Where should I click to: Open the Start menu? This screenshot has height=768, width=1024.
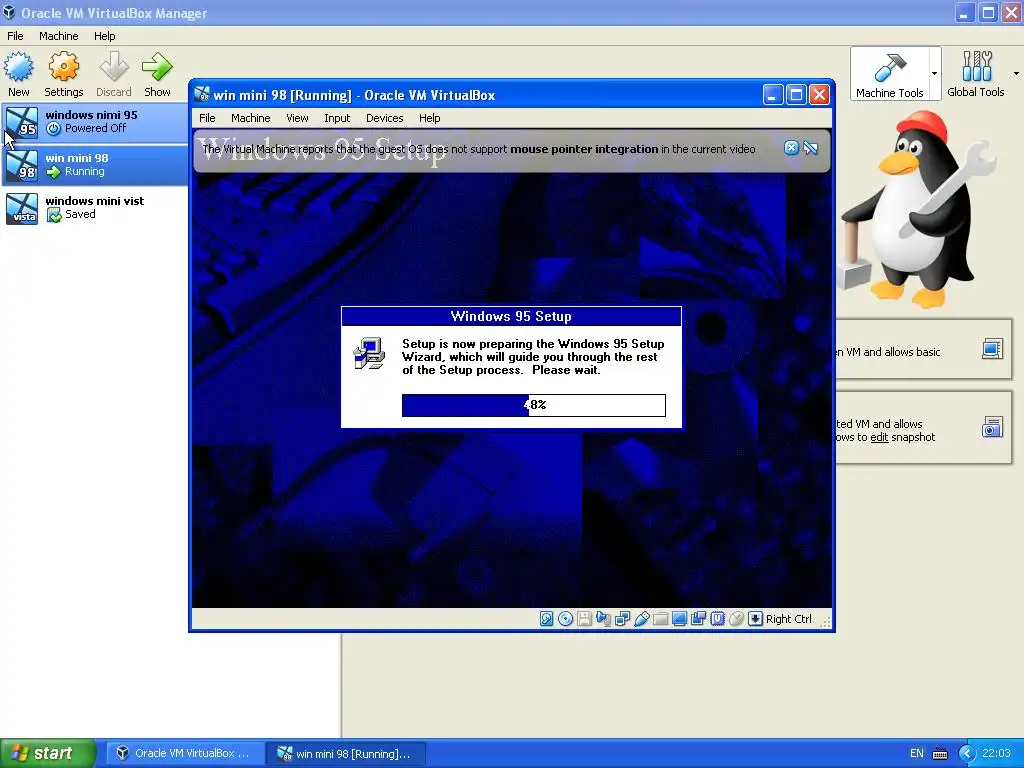[x=48, y=753]
